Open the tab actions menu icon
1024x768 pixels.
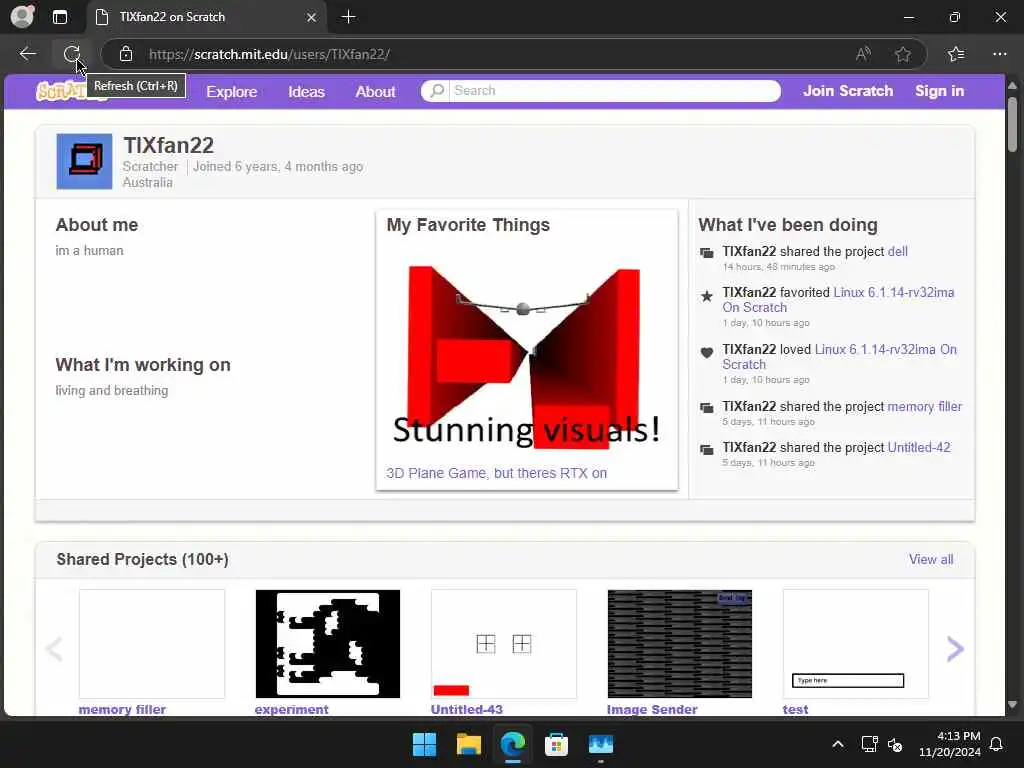pos(59,17)
